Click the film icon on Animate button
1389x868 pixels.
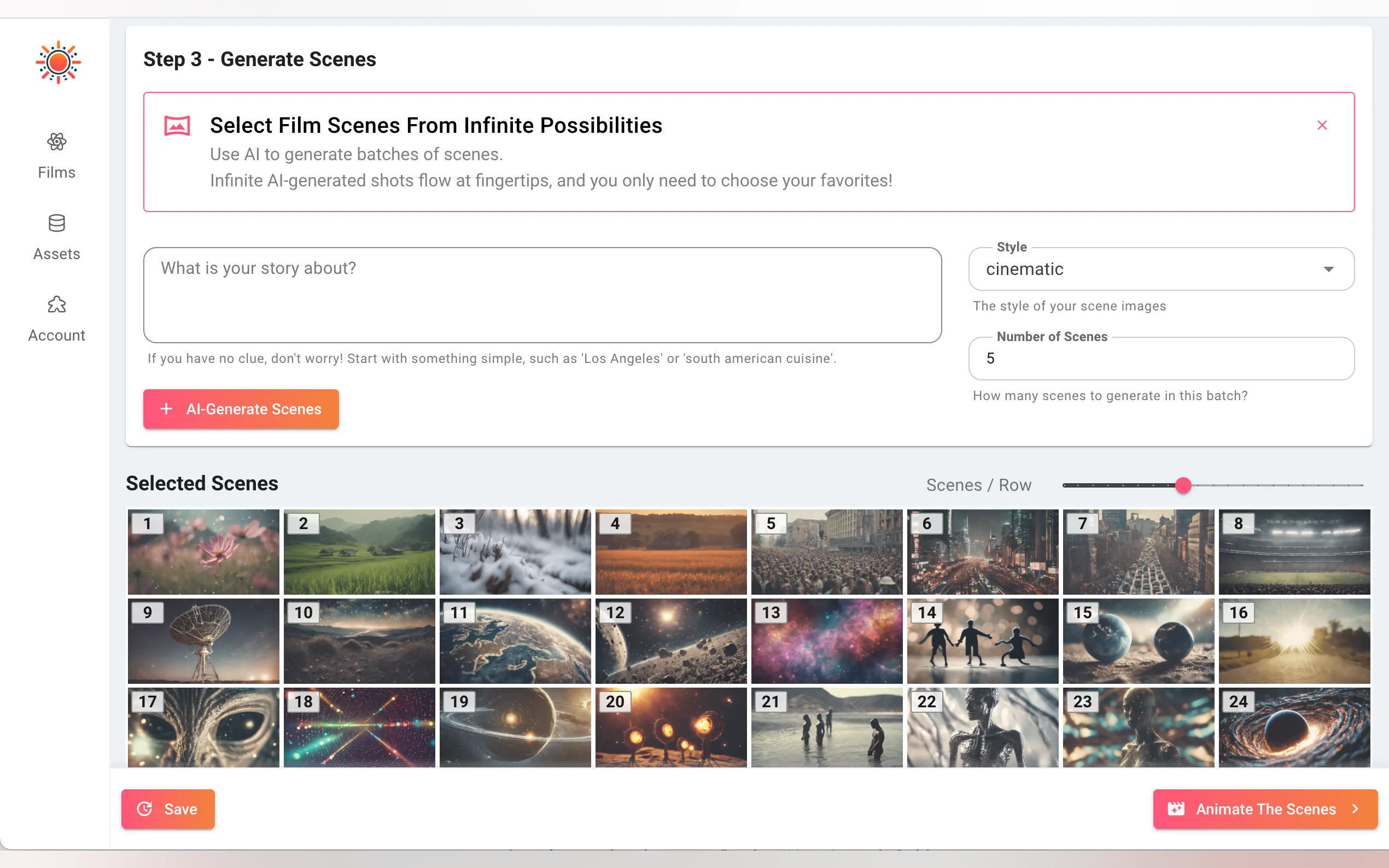tap(1176, 809)
